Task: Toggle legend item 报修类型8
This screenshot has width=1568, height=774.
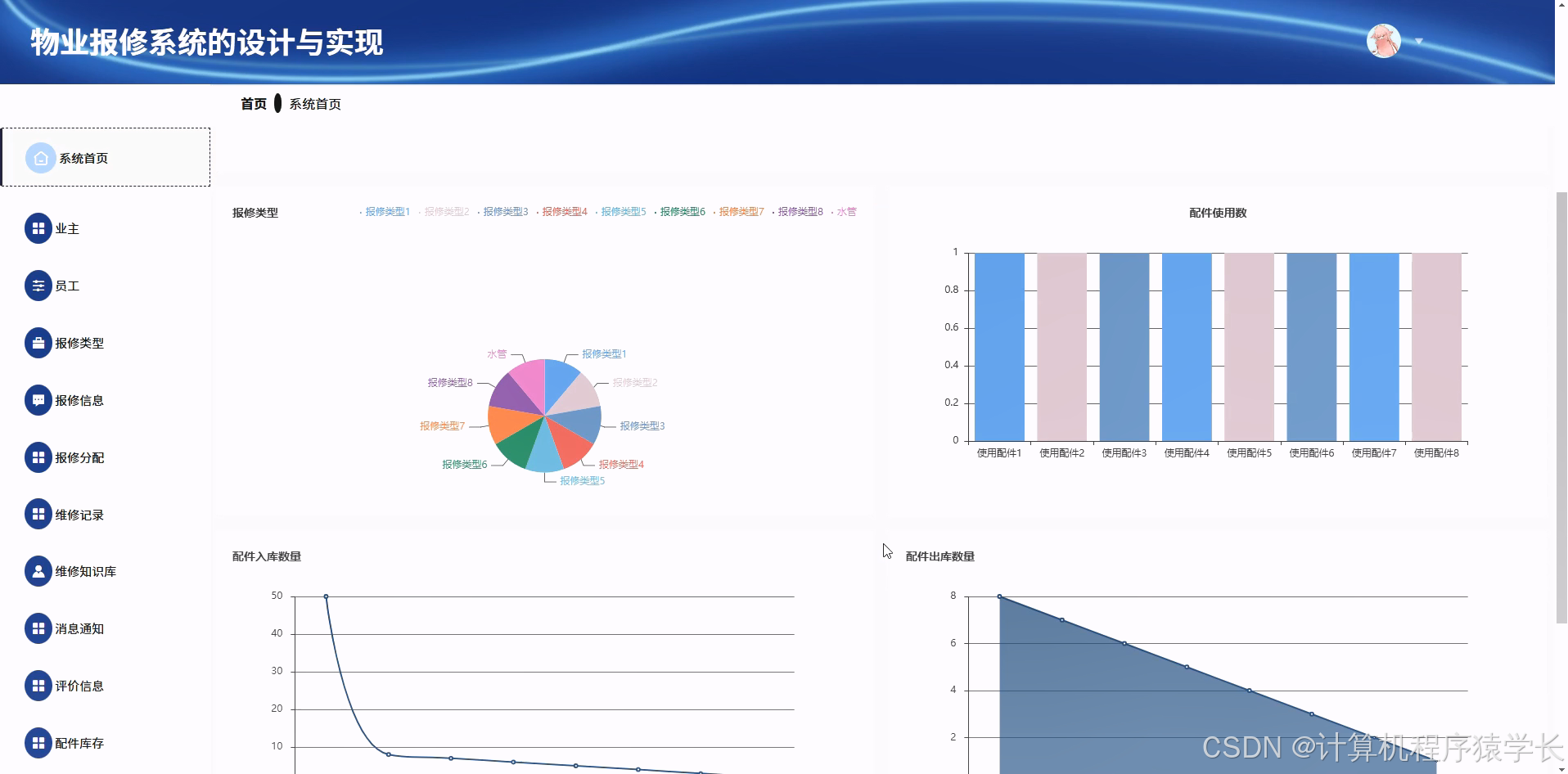Action: [x=797, y=211]
